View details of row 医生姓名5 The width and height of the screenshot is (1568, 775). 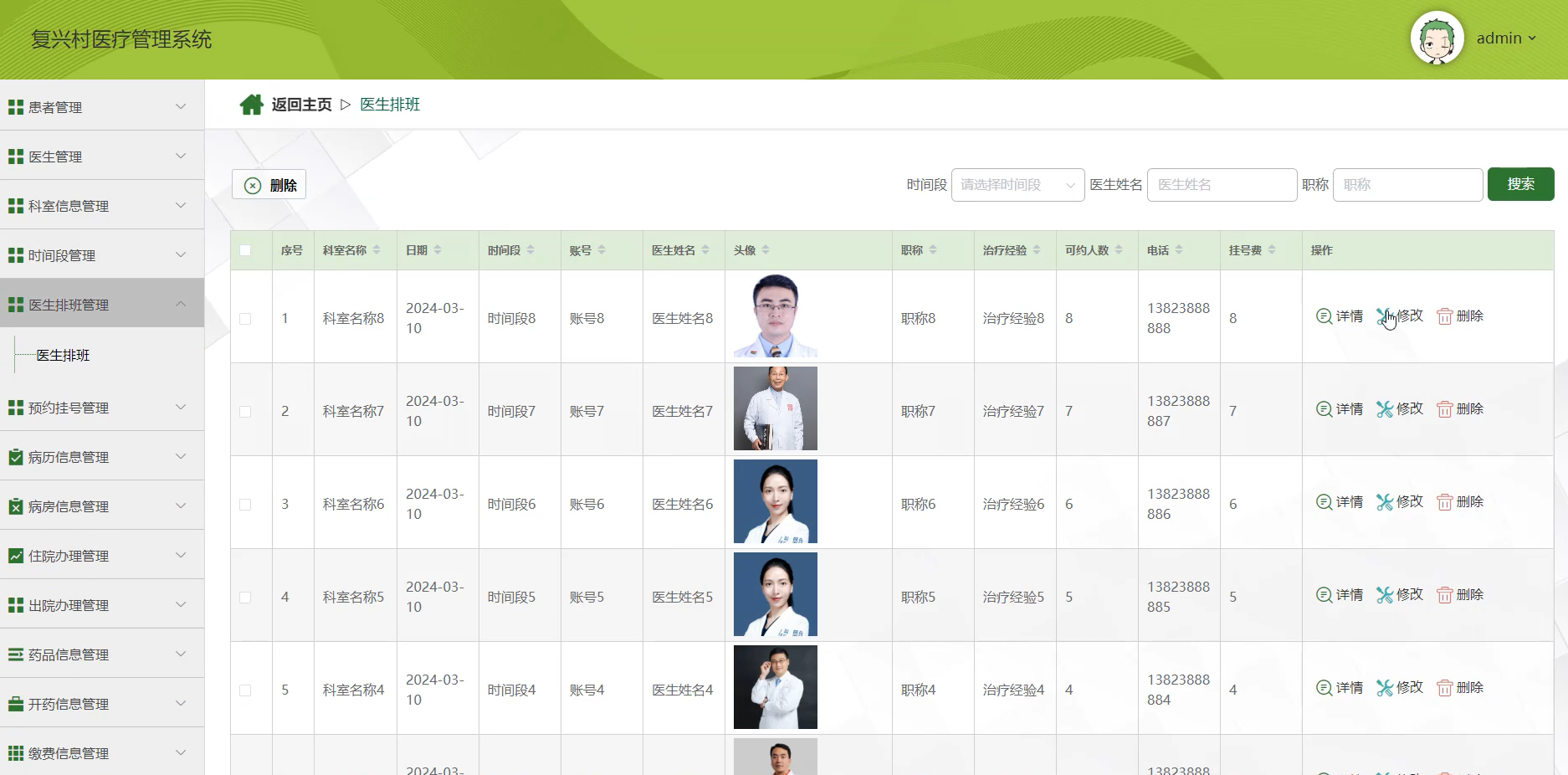point(1340,595)
